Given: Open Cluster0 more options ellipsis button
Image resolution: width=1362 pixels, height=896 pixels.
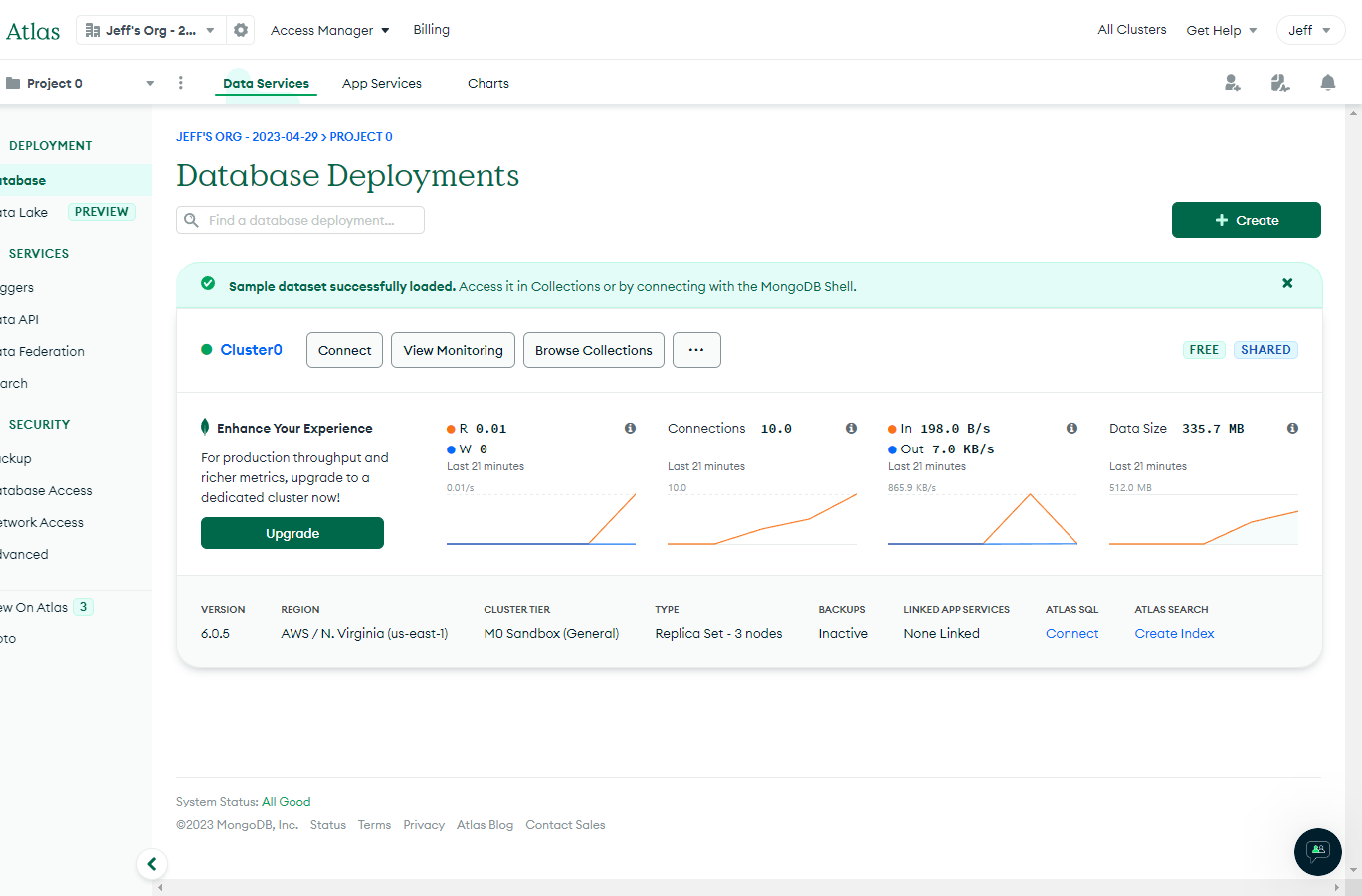Looking at the screenshot, I should pyautogui.click(x=696, y=350).
